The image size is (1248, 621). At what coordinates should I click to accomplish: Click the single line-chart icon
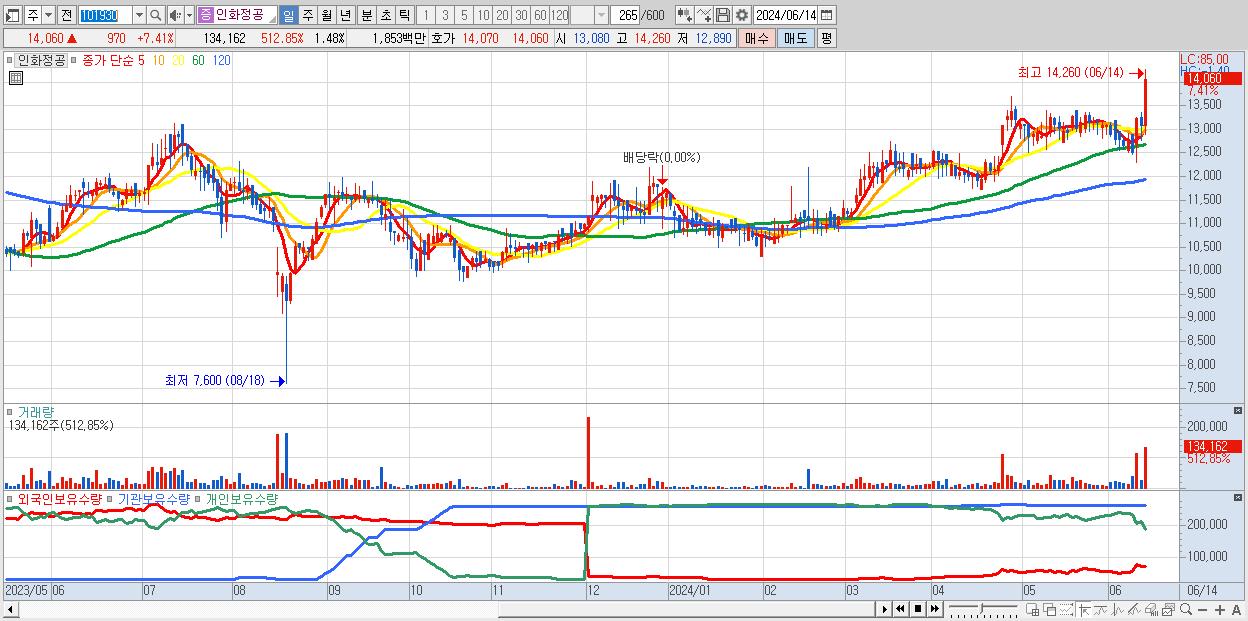pyautogui.click(x=1118, y=610)
